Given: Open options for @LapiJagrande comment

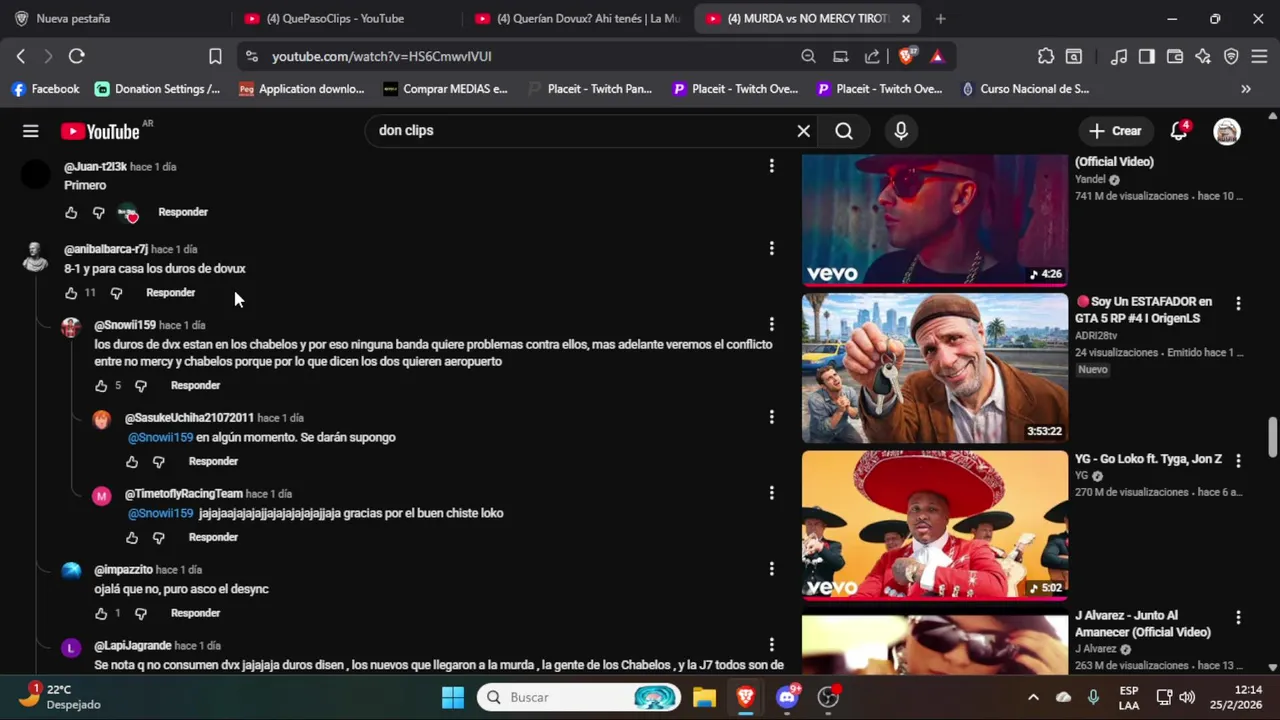Looking at the screenshot, I should click(x=771, y=644).
